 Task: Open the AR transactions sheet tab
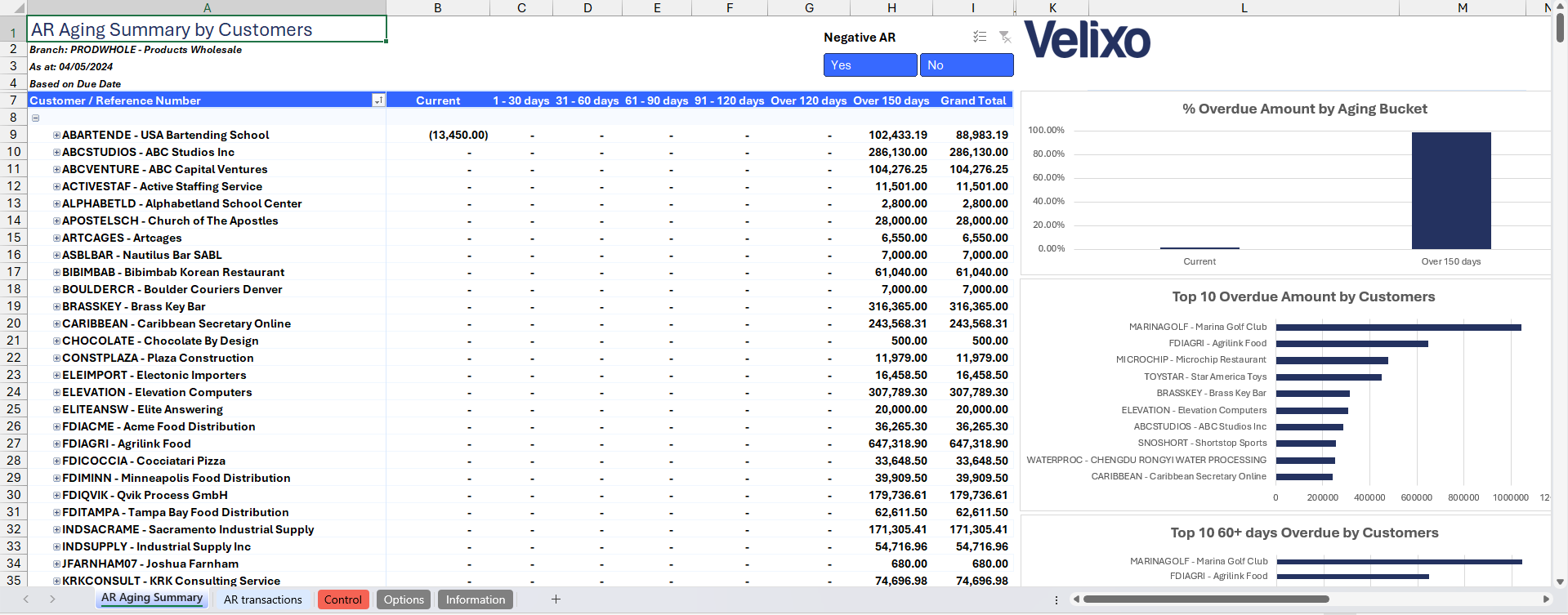point(263,599)
